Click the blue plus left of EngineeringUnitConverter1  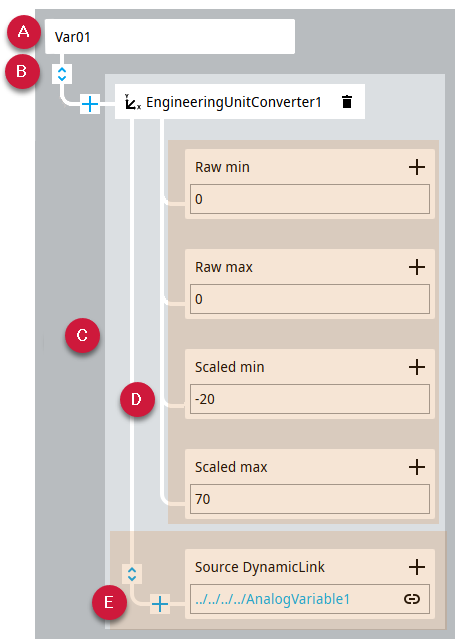(90, 104)
